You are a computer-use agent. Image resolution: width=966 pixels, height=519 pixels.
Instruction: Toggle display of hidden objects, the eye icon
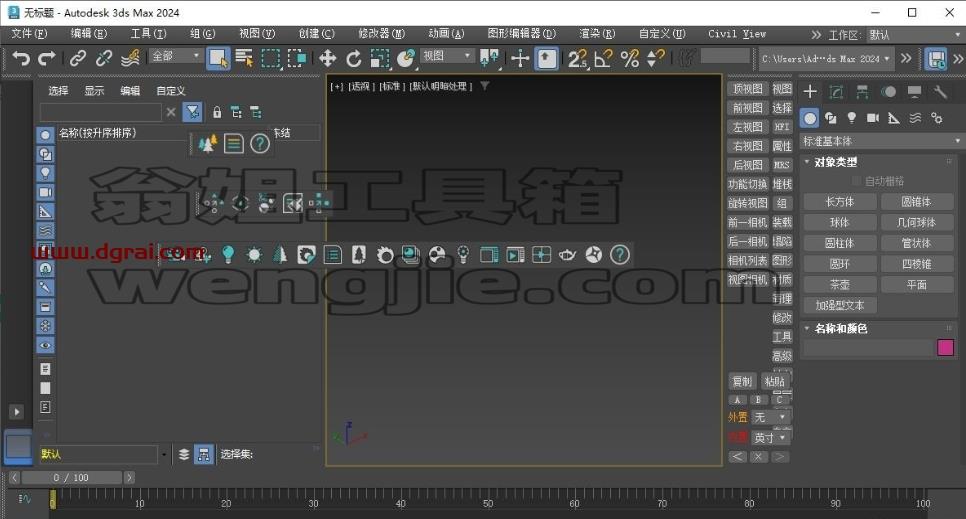click(x=45, y=345)
